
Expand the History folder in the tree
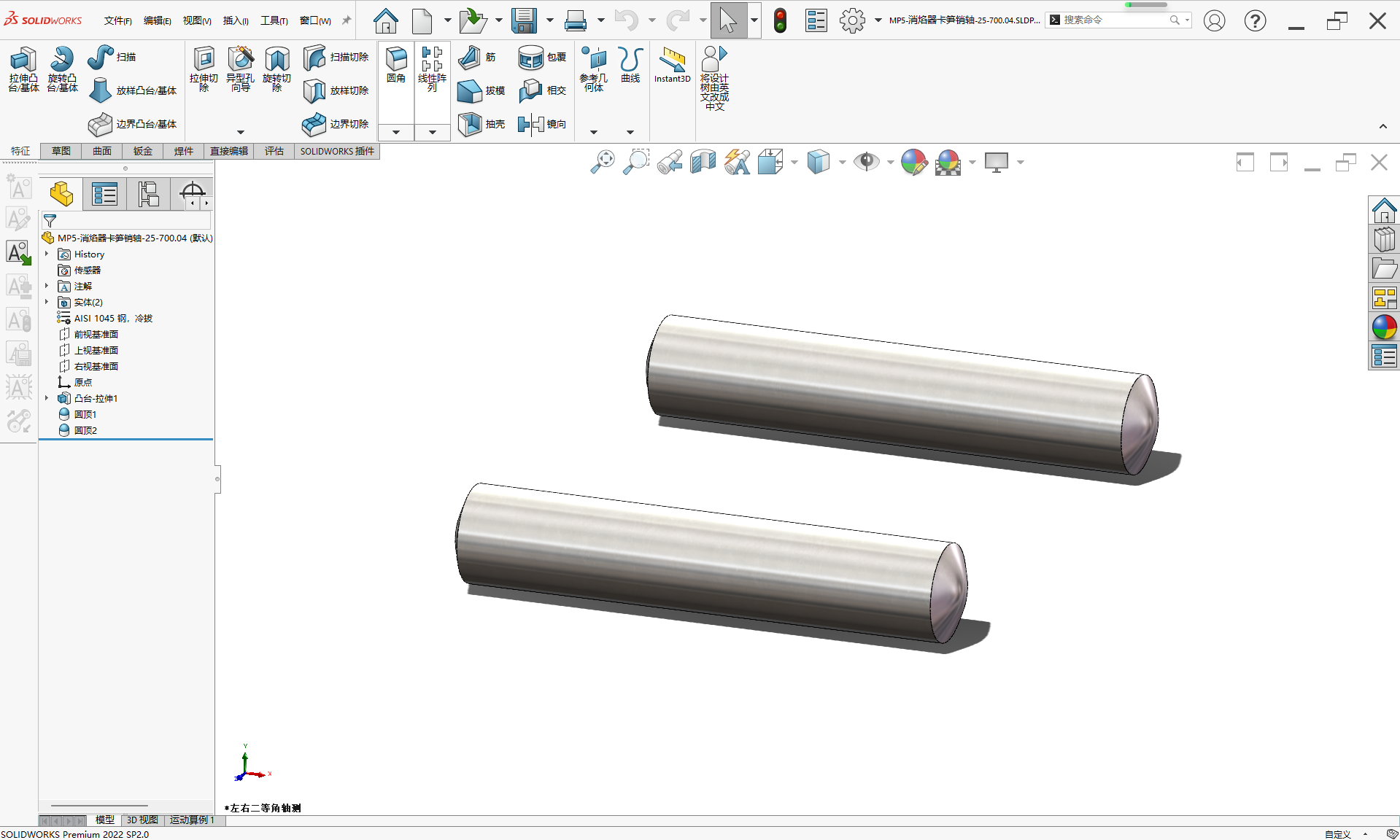coord(47,254)
